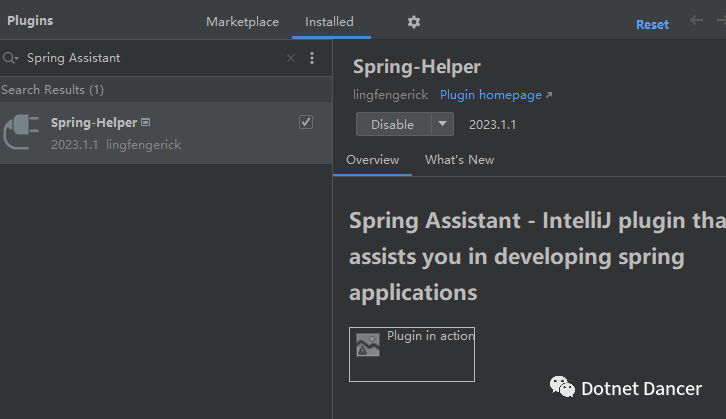This screenshot has width=726, height=419.
Task: Click the Plugin in action image placeholder
Action: click(x=411, y=354)
